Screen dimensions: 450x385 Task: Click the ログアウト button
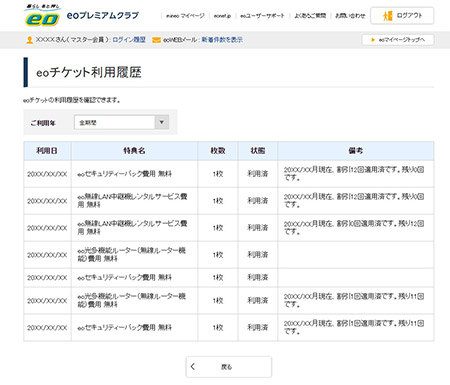pyautogui.click(x=402, y=15)
